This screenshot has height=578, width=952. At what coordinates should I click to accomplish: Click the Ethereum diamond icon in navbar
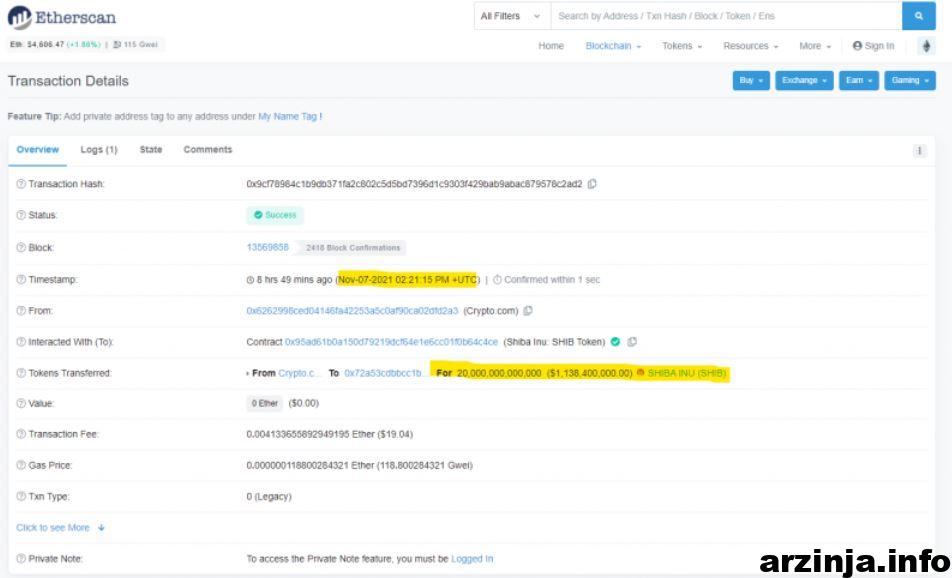tap(926, 46)
